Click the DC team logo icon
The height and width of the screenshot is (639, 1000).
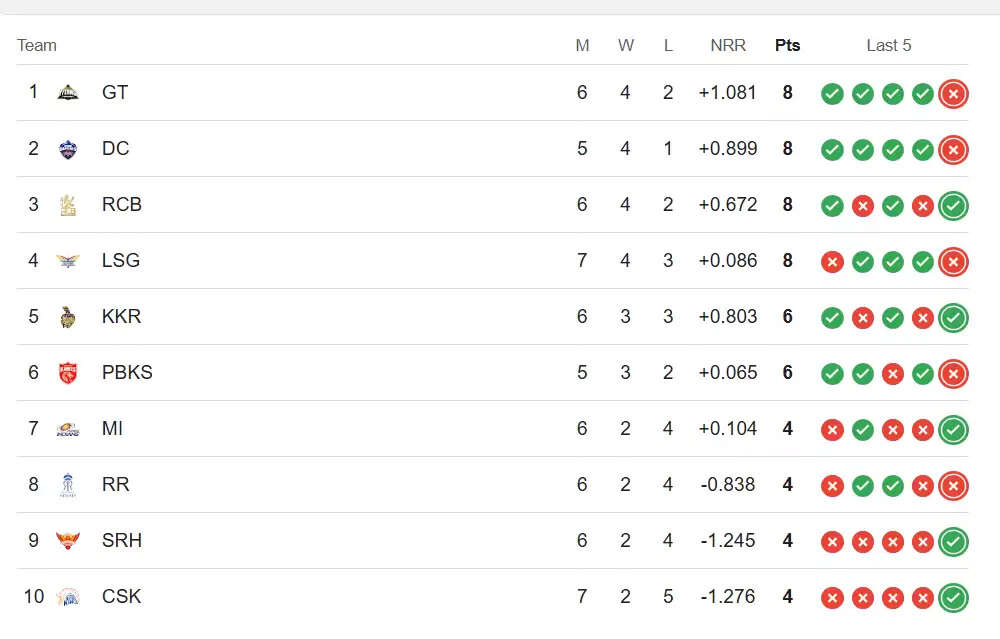[68, 149]
